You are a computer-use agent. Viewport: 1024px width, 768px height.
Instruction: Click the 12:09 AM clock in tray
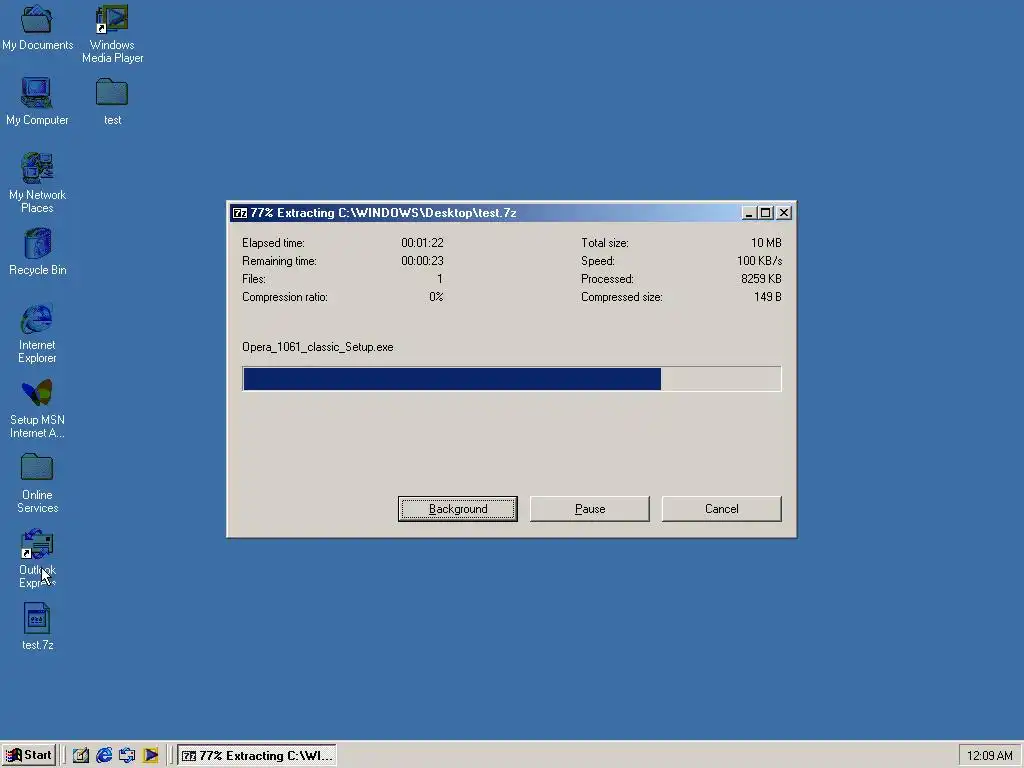tap(989, 756)
